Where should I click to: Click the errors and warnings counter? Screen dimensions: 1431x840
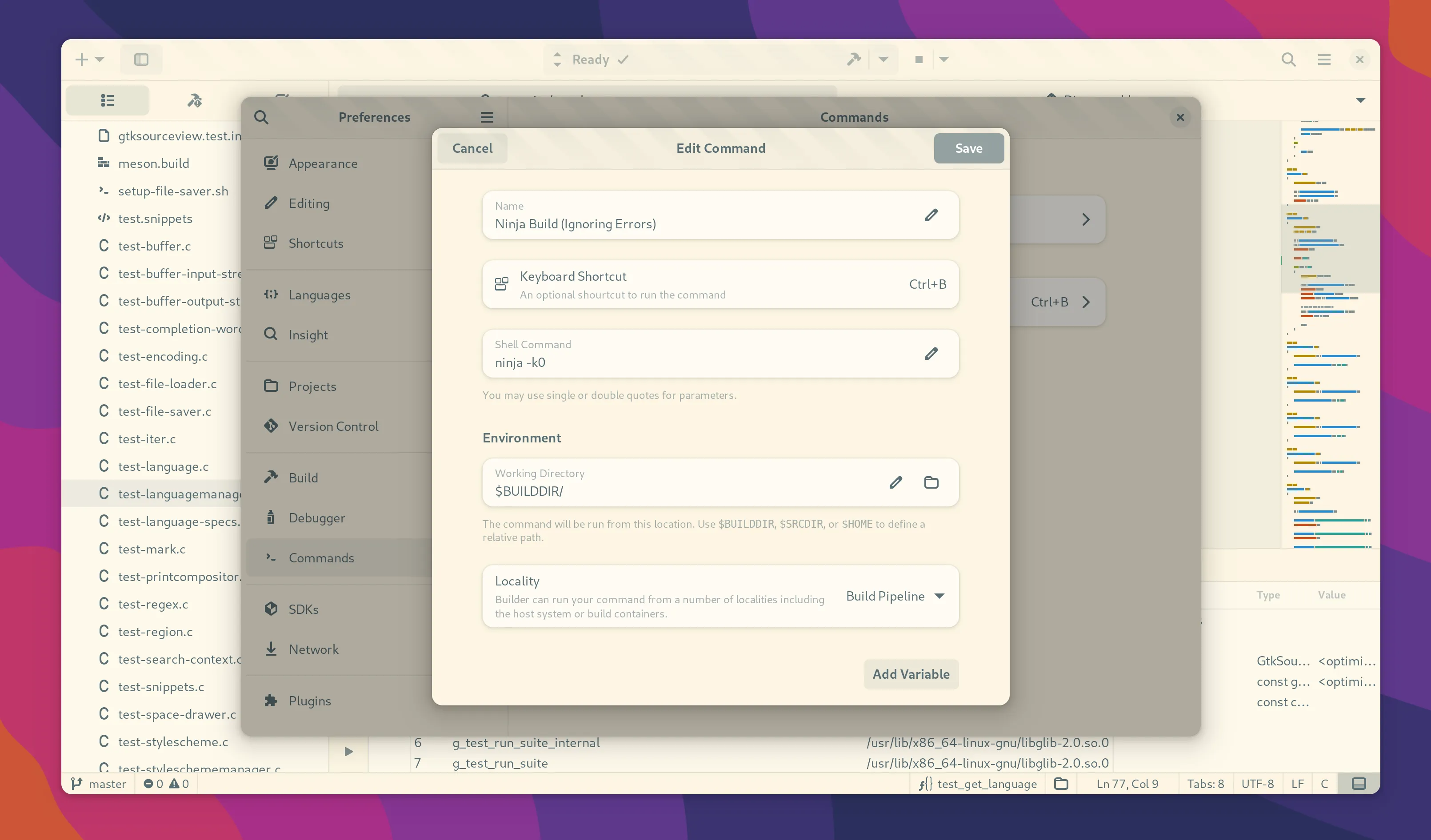click(166, 783)
